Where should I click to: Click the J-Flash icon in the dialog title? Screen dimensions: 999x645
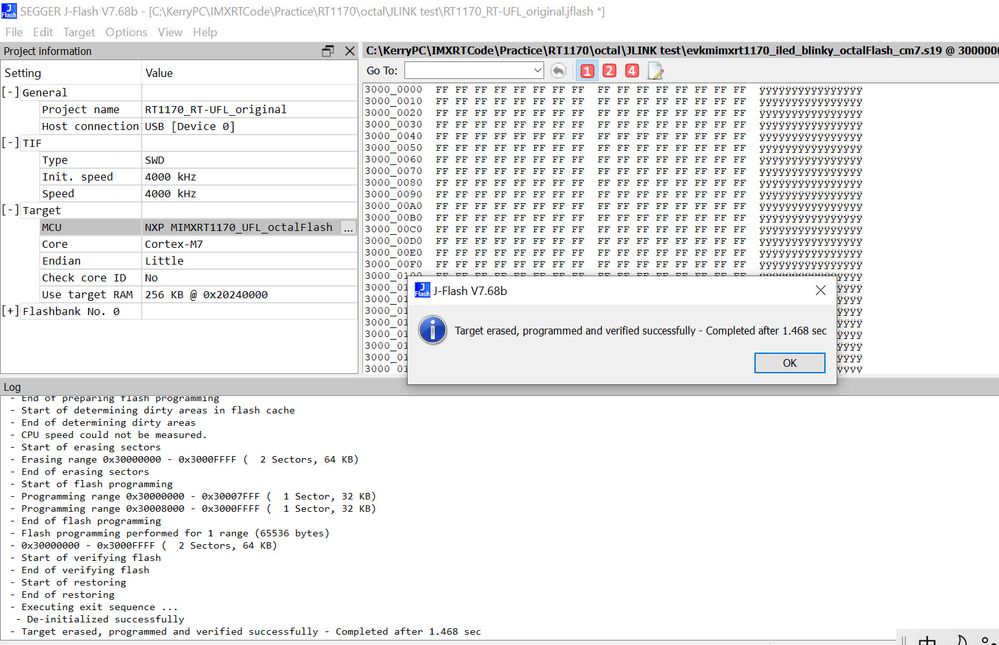pos(422,291)
